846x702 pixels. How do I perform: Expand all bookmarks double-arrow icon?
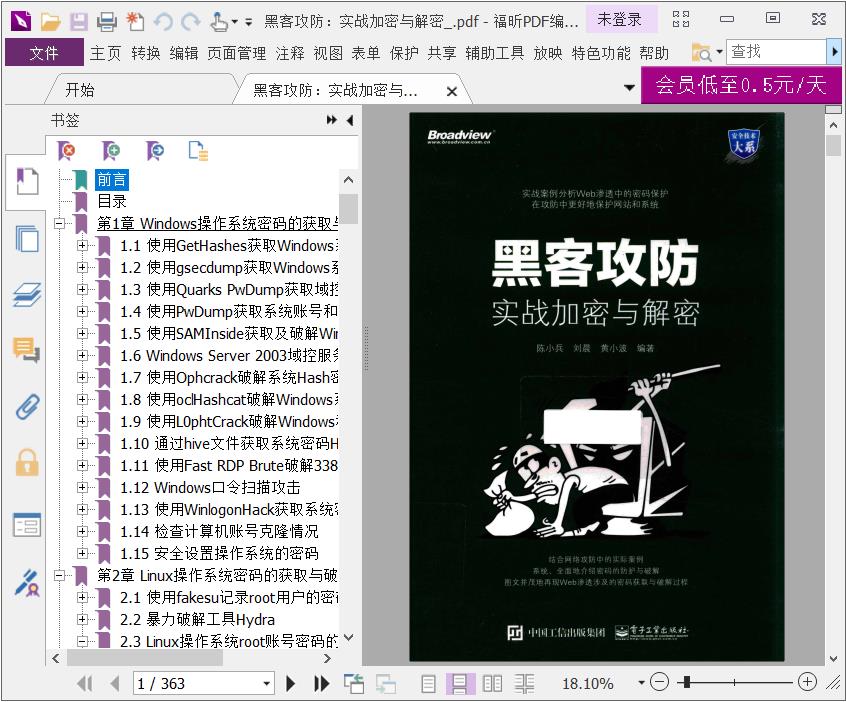tap(332, 120)
